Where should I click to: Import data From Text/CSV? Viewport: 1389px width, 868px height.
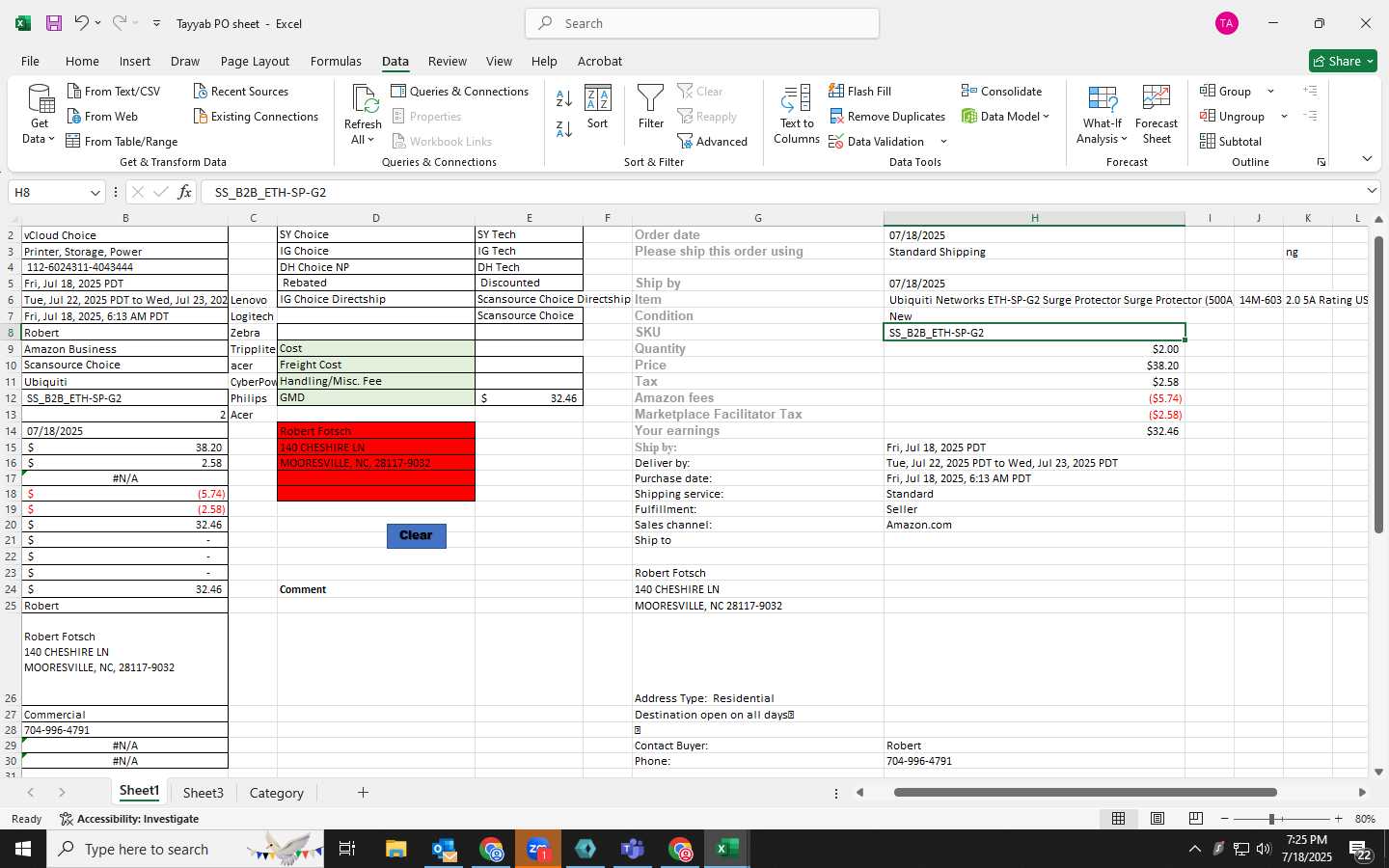(114, 91)
